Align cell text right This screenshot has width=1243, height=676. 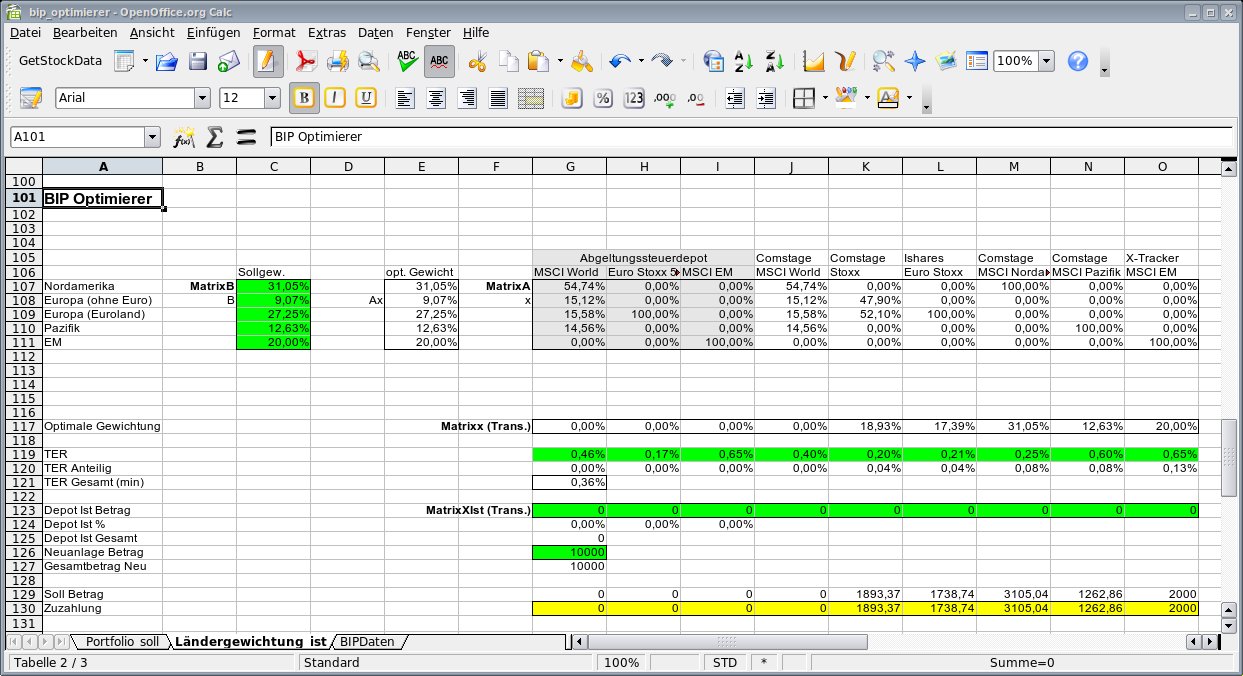(467, 98)
